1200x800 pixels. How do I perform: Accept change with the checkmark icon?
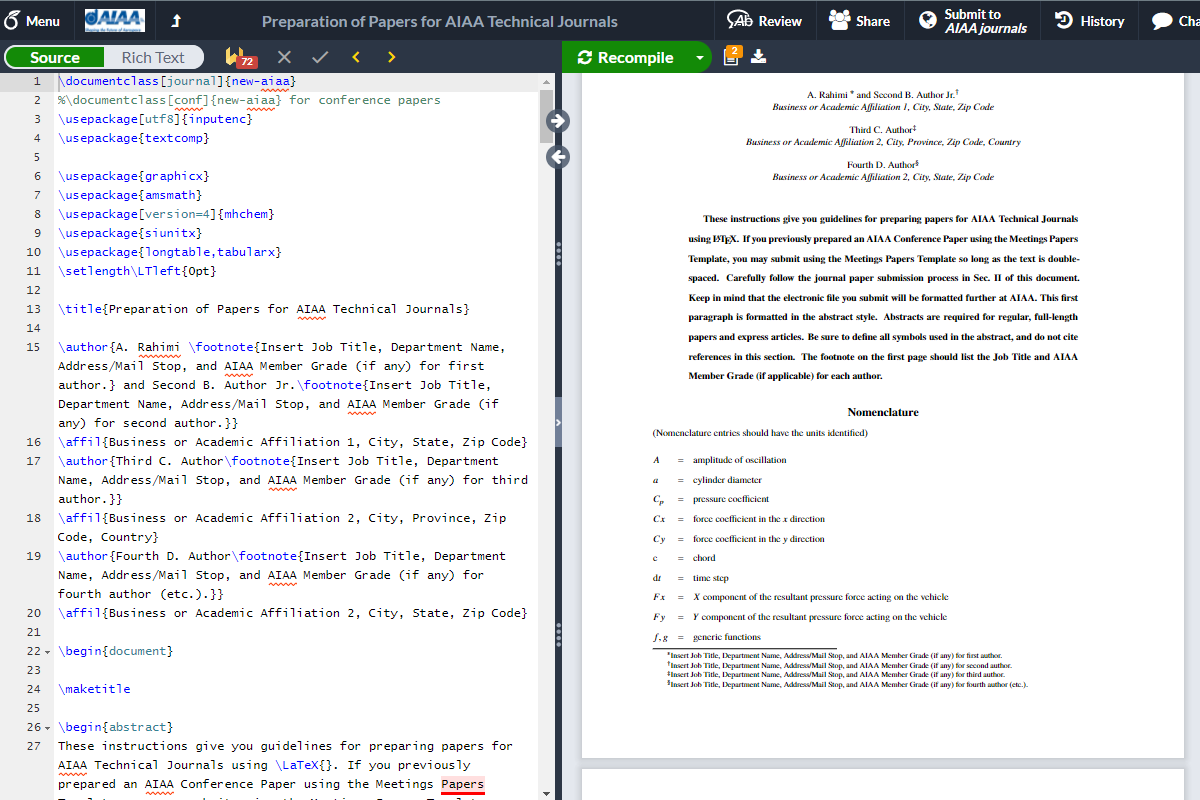click(x=320, y=58)
